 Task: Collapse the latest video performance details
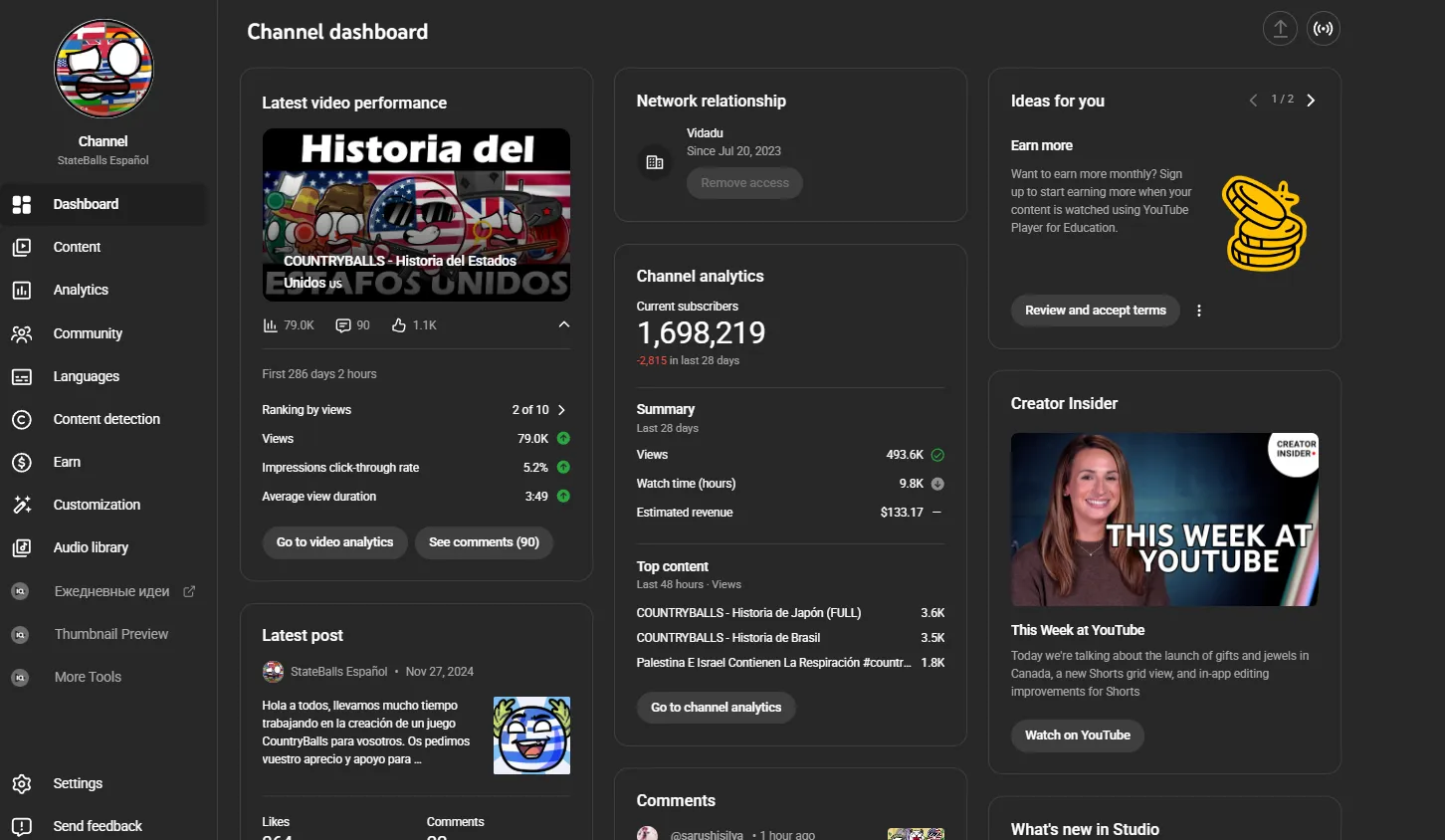[x=564, y=324]
